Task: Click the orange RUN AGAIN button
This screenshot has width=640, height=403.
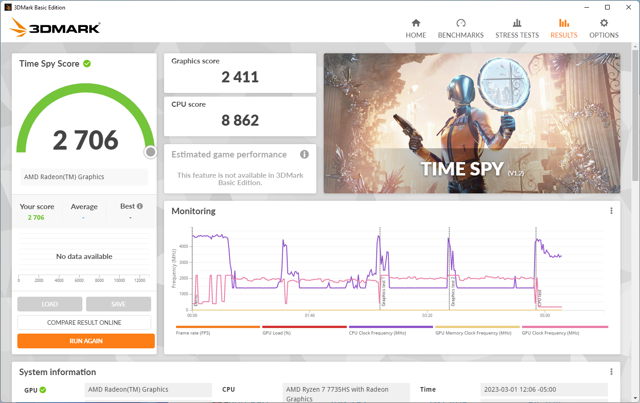Action: pyautogui.click(x=86, y=341)
